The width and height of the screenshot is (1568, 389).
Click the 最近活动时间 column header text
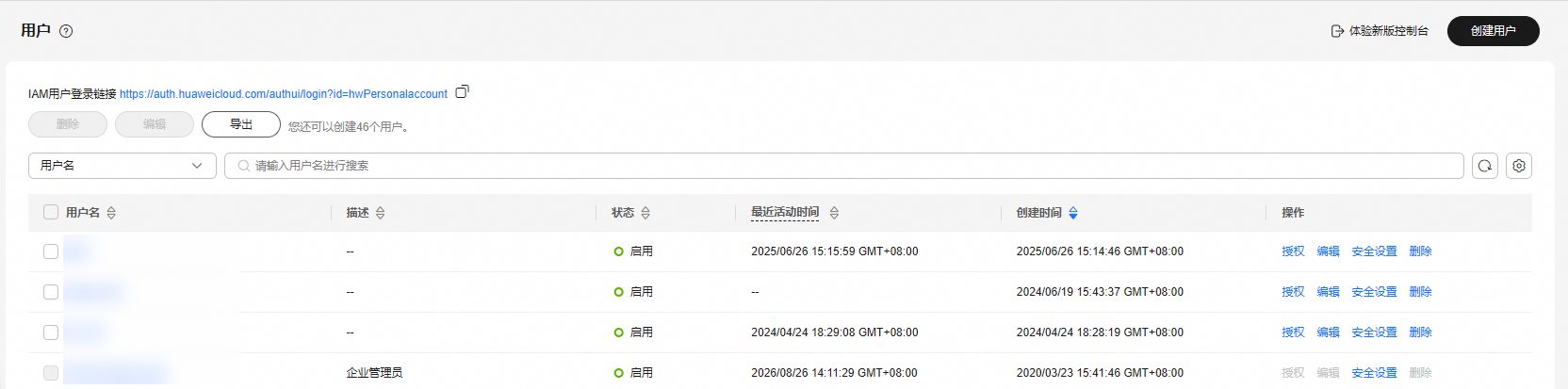pos(785,213)
